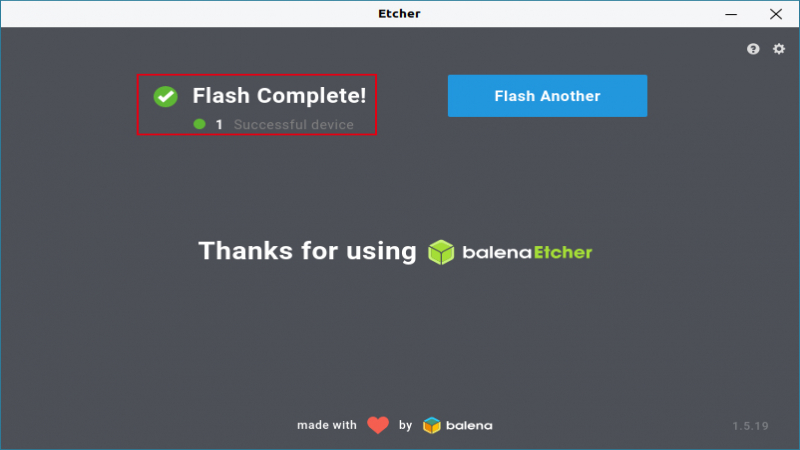Click the Thanks for using text

[308, 251]
